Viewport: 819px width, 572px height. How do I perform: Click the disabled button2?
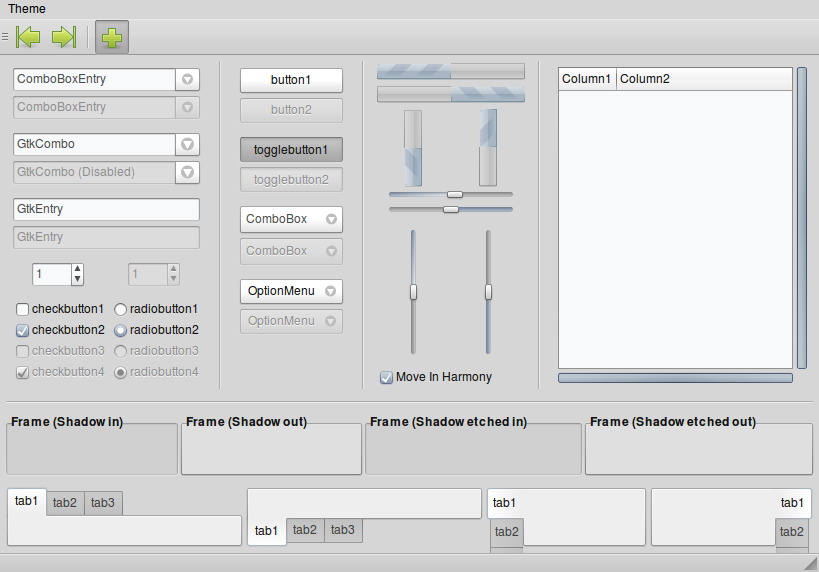pyautogui.click(x=291, y=110)
